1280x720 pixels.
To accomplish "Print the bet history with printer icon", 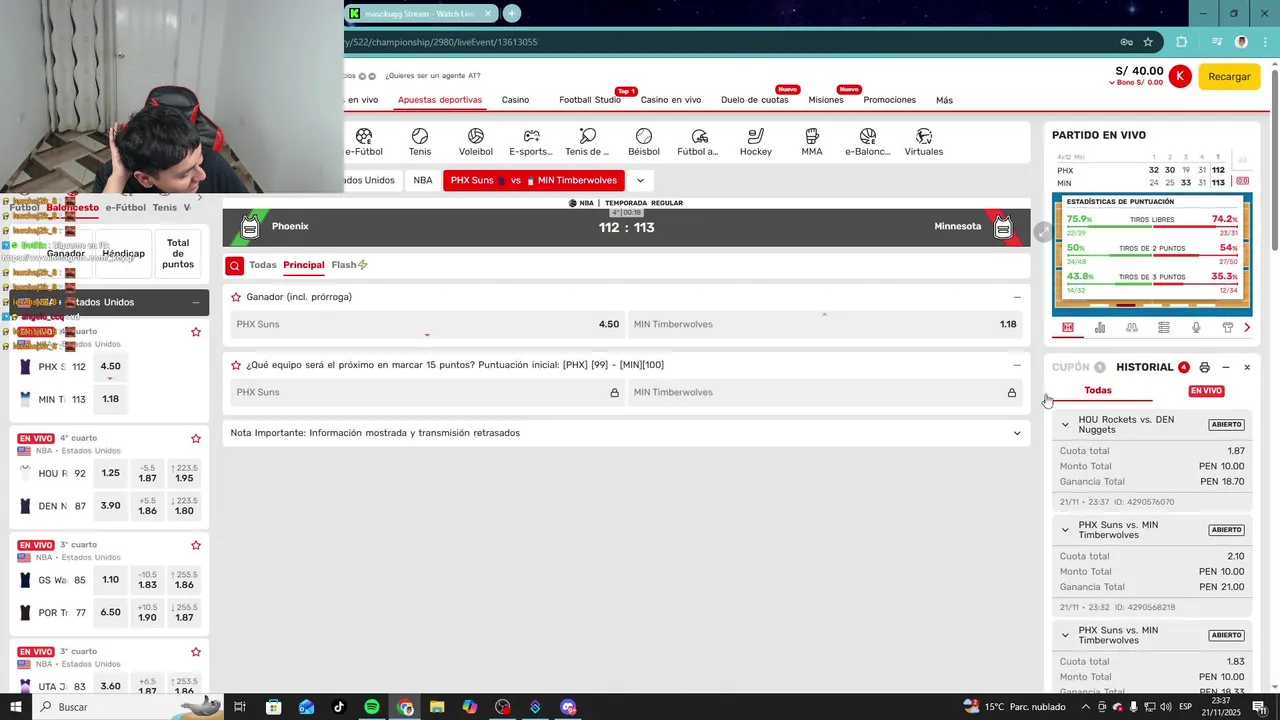I will click(1204, 367).
